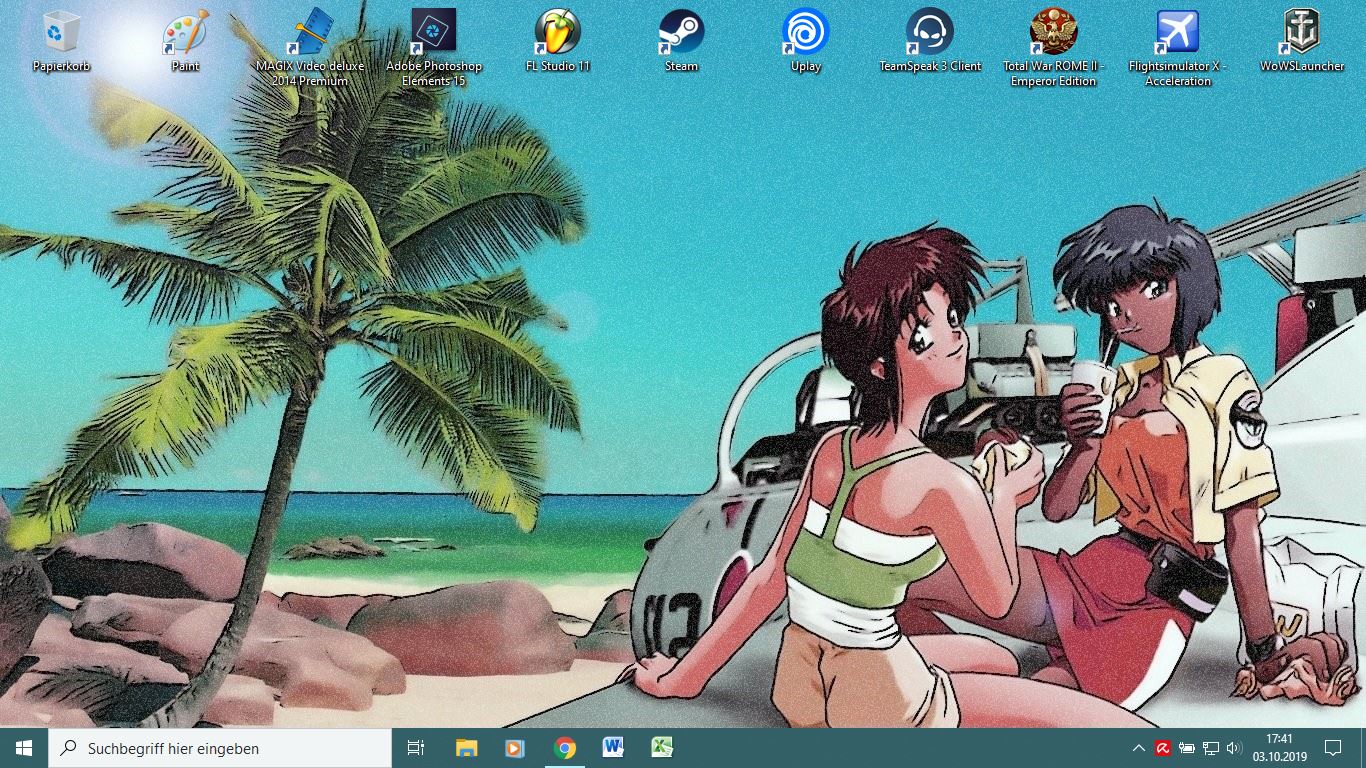Open the Windows Start menu
The image size is (1366, 768).
coord(24,748)
